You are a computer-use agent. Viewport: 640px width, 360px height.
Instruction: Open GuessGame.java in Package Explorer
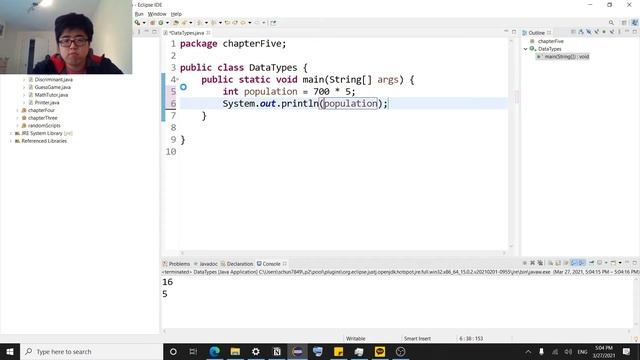(53, 87)
